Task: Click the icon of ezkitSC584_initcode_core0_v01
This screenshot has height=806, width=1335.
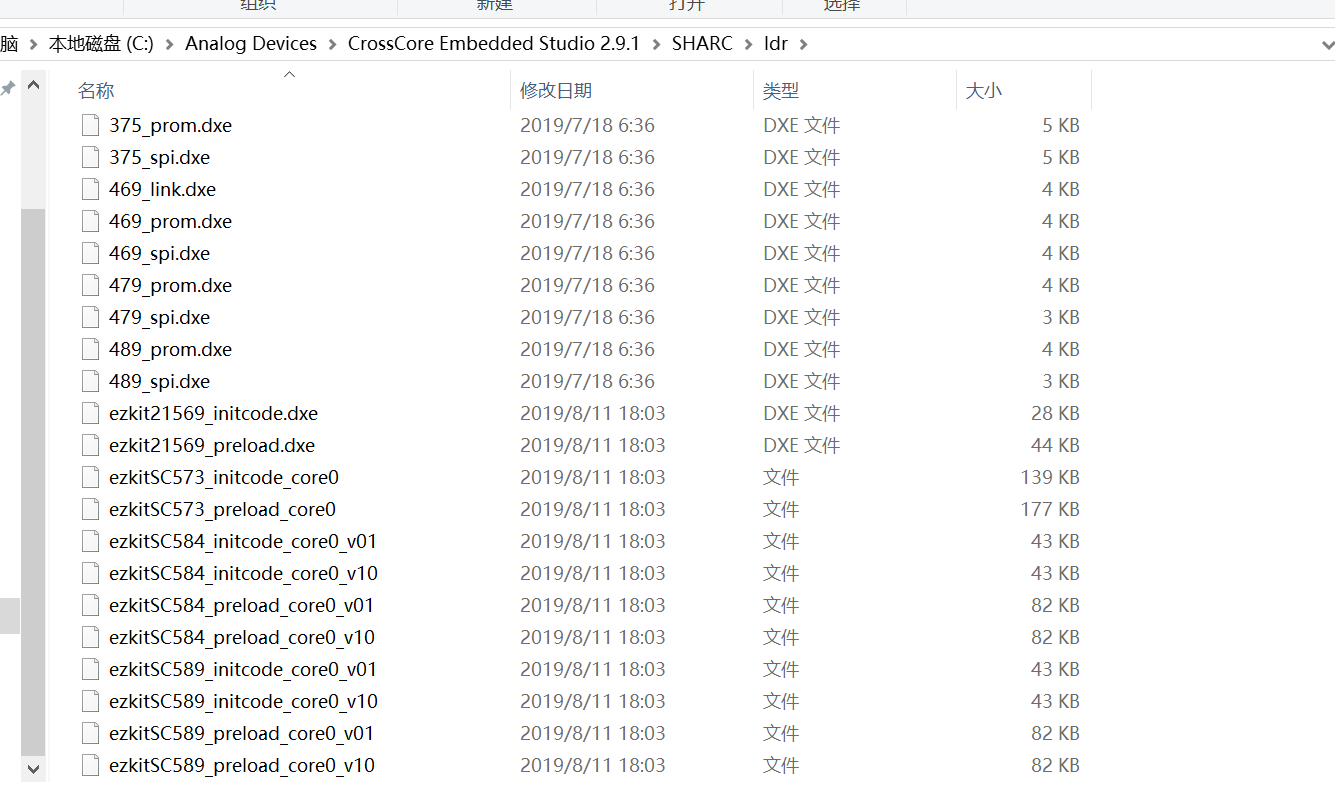Action: (x=90, y=541)
